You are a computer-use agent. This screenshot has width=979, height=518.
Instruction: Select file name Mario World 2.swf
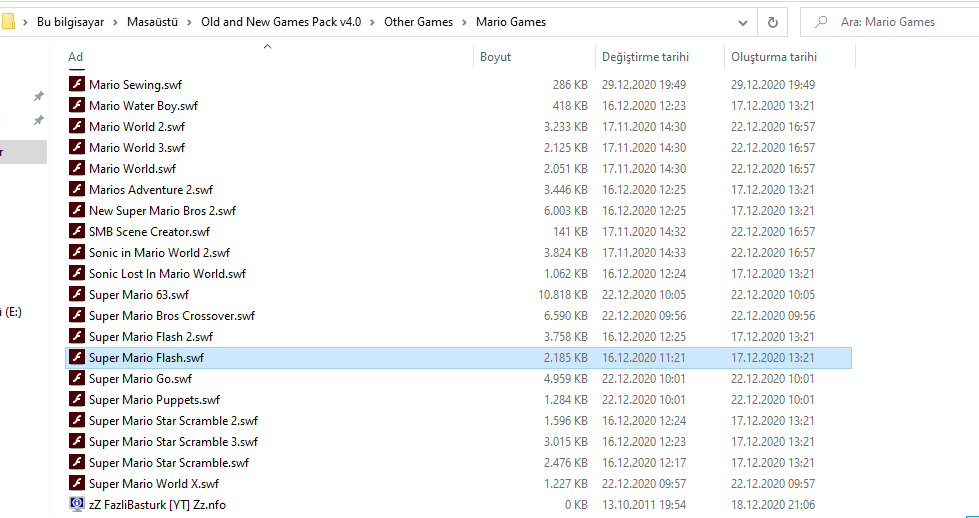(137, 127)
